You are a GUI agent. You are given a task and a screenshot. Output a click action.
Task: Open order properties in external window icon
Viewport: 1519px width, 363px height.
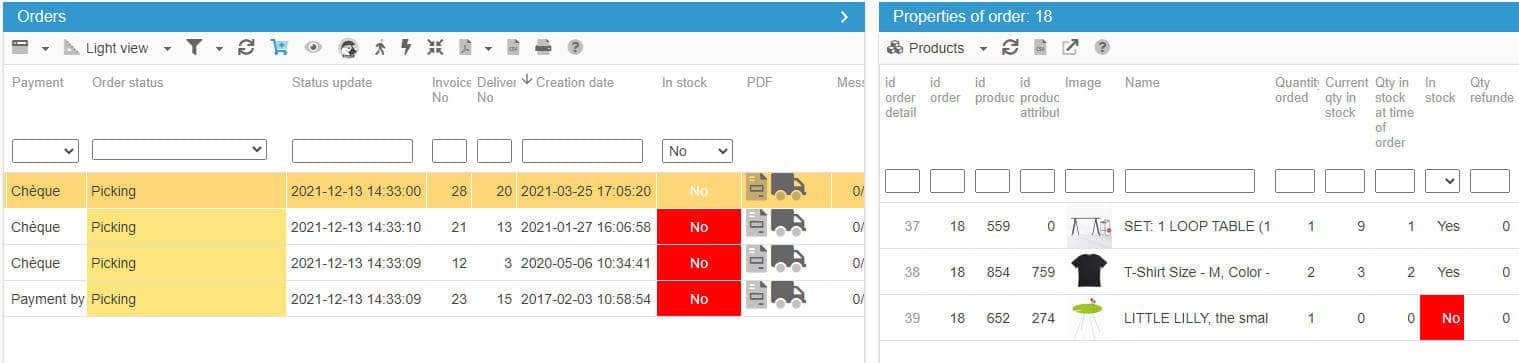click(1070, 47)
